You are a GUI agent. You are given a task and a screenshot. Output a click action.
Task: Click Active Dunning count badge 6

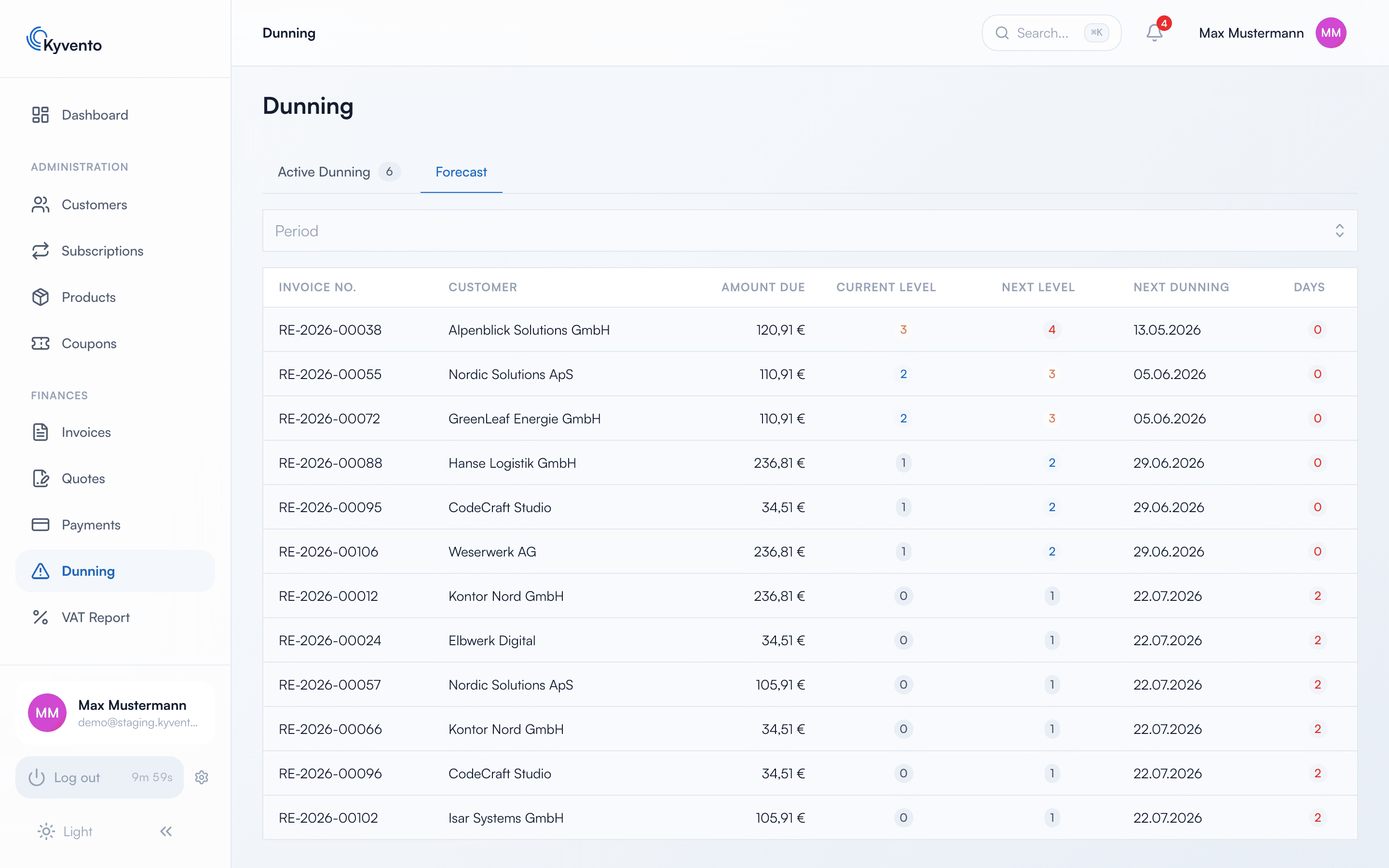coord(389,172)
